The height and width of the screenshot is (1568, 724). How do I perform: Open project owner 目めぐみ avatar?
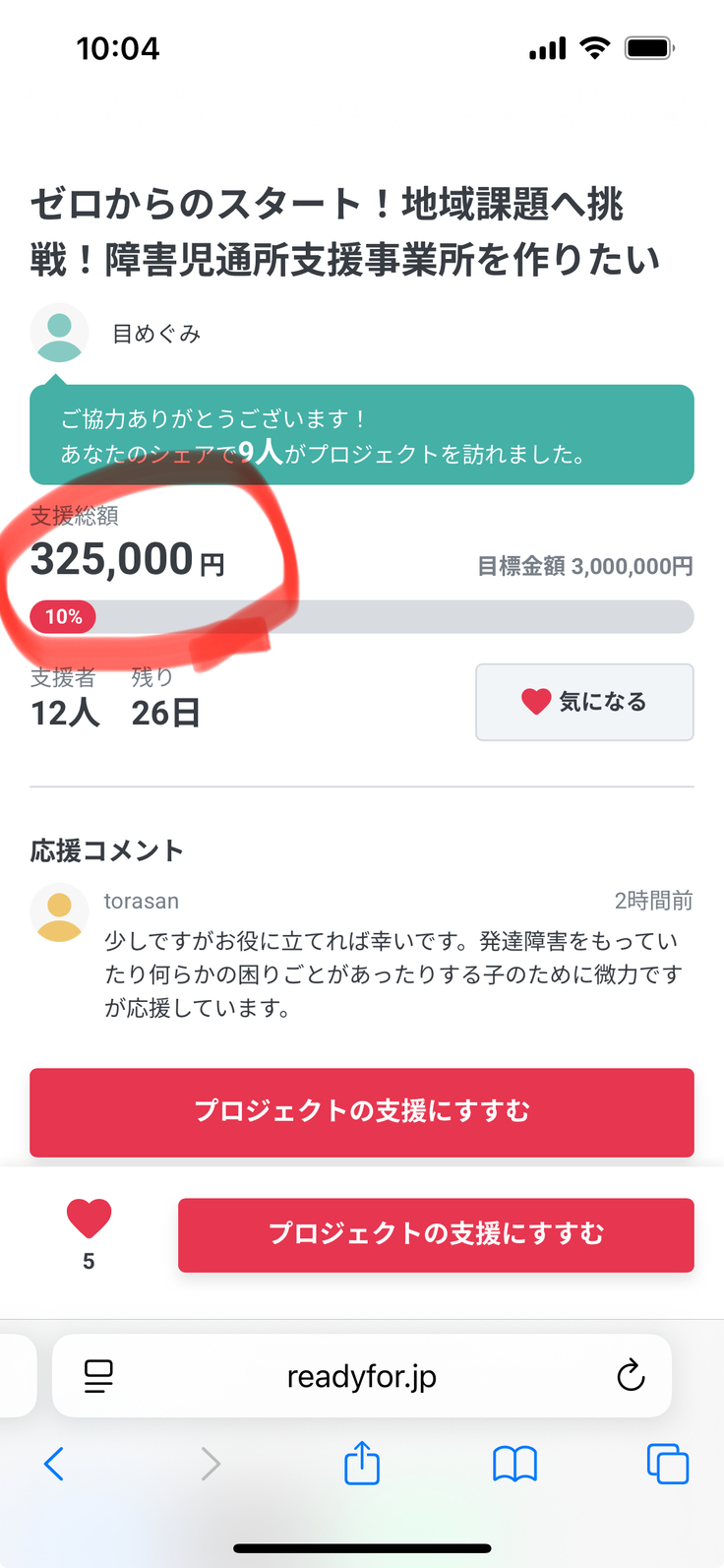click(59, 333)
